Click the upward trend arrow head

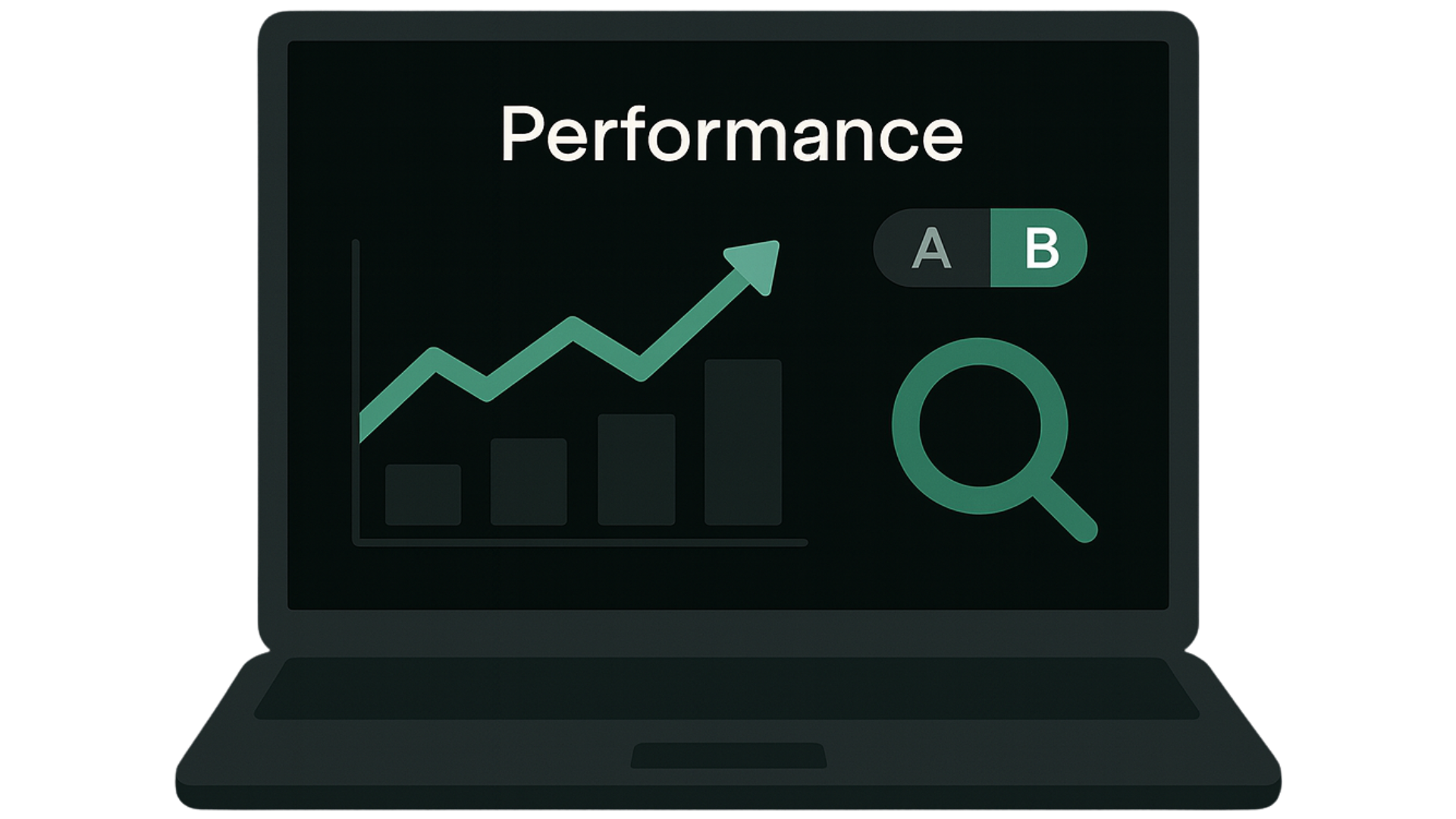click(755, 265)
